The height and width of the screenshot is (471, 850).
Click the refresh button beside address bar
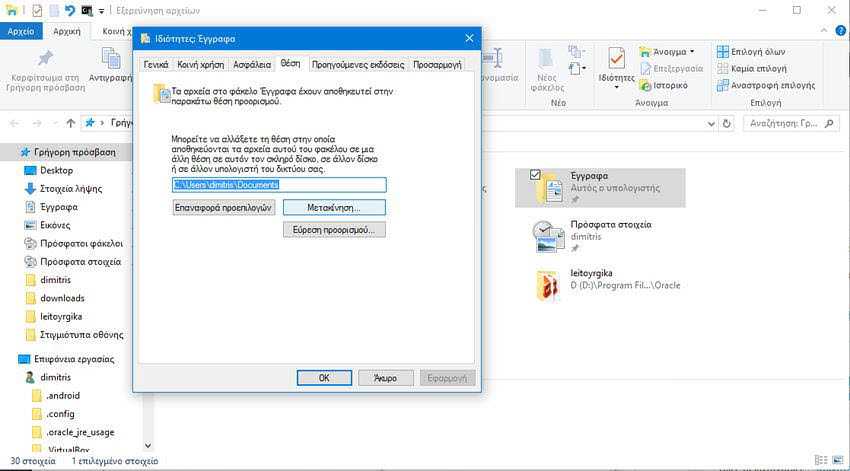click(726, 123)
